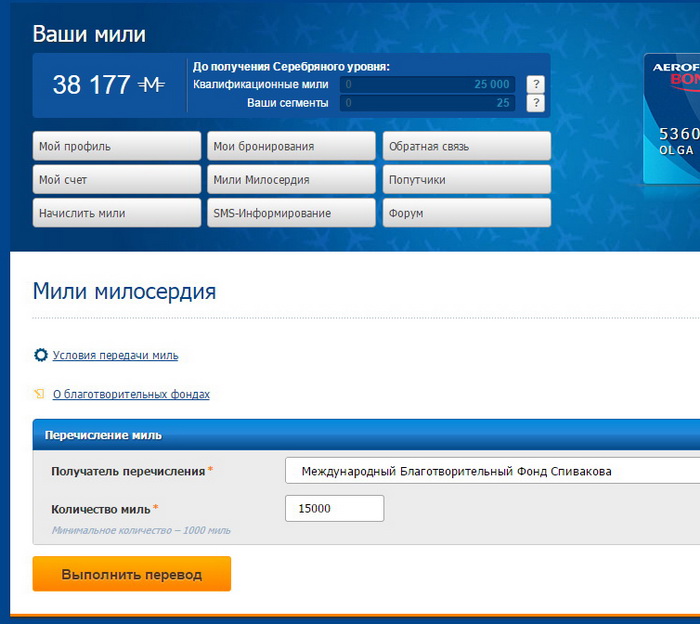Click the Минимальное количество – 1000 миль hint
Image resolution: width=700 pixels, height=624 pixels.
coord(141,530)
